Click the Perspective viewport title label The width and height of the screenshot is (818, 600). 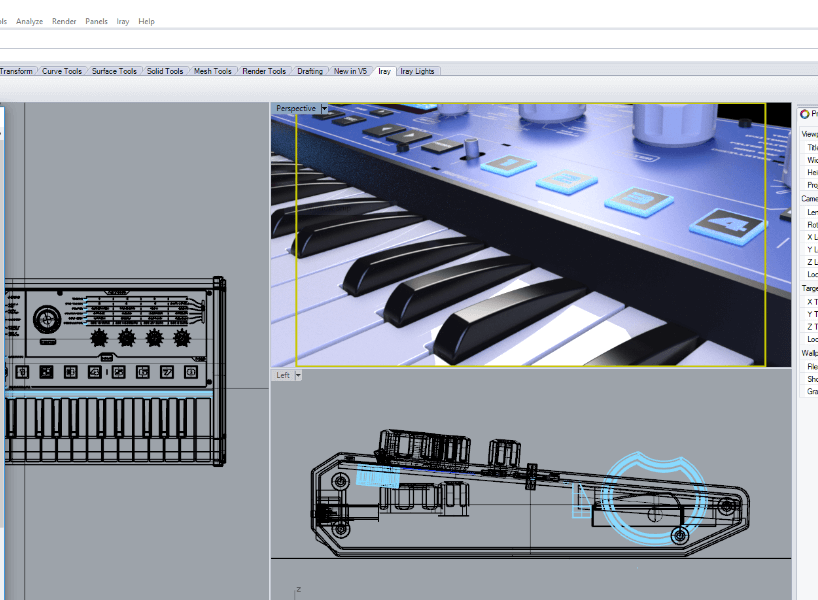pyautogui.click(x=296, y=109)
